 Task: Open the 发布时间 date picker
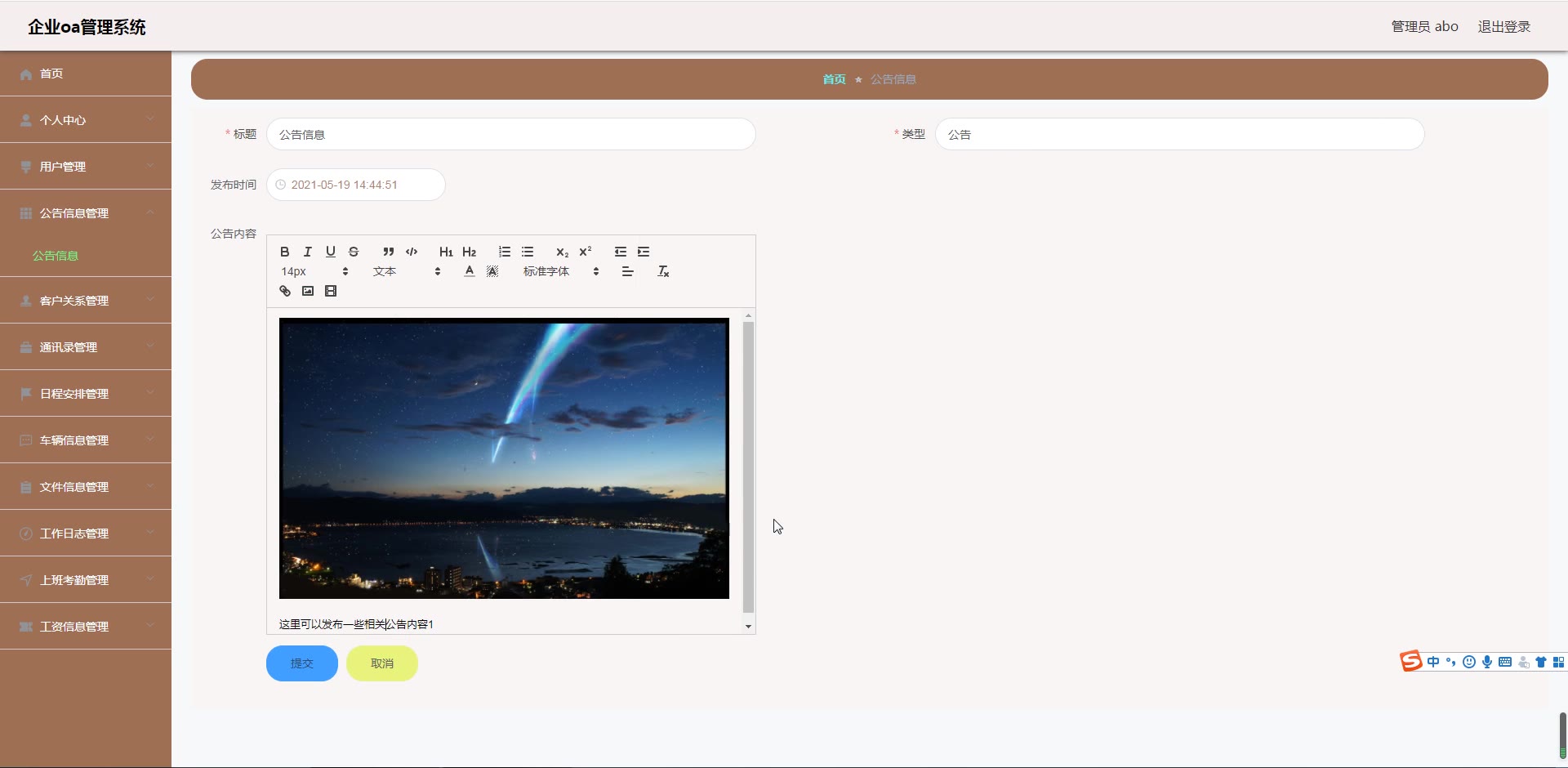pos(356,185)
